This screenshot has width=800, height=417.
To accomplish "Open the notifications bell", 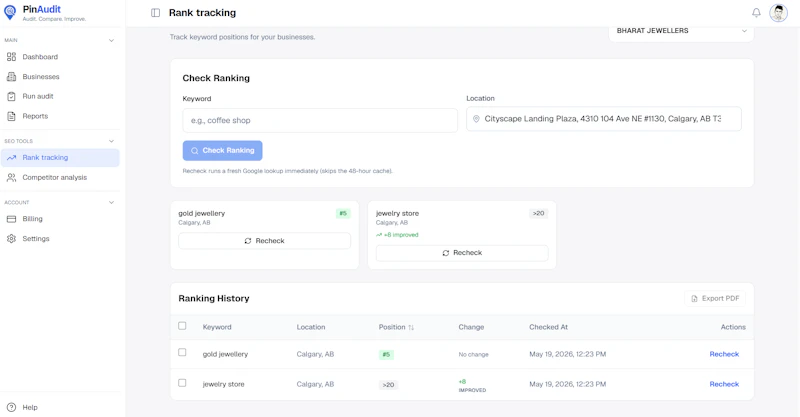I will [x=756, y=13].
